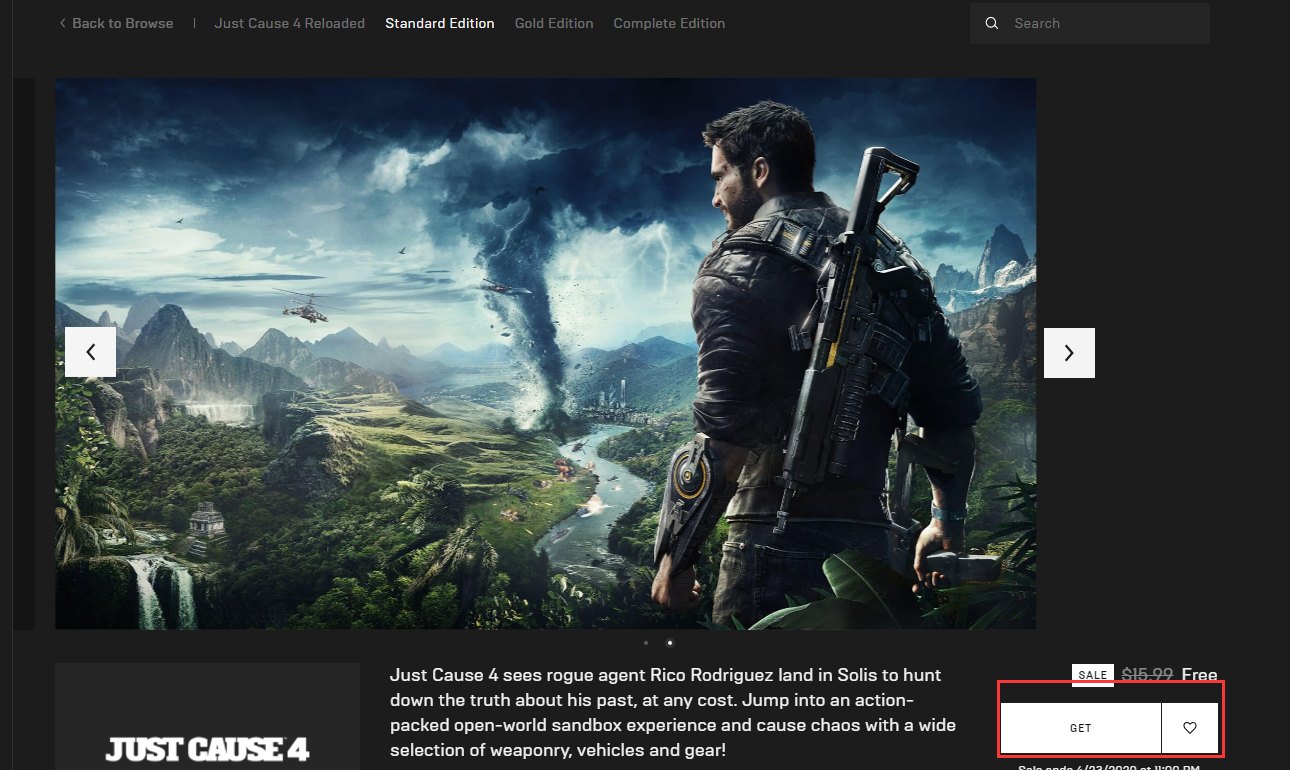Select the second carousel indicator dot
Image resolution: width=1290 pixels, height=770 pixels.
click(x=669, y=643)
